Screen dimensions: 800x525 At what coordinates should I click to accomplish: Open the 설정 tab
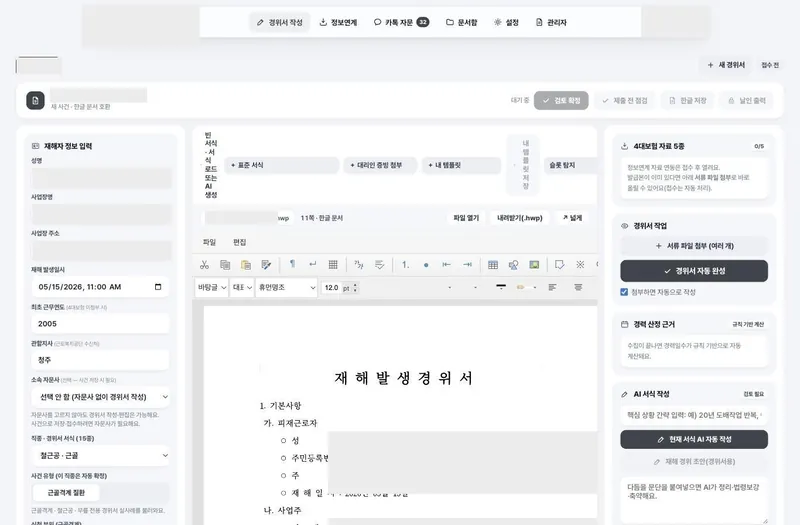tap(506, 22)
